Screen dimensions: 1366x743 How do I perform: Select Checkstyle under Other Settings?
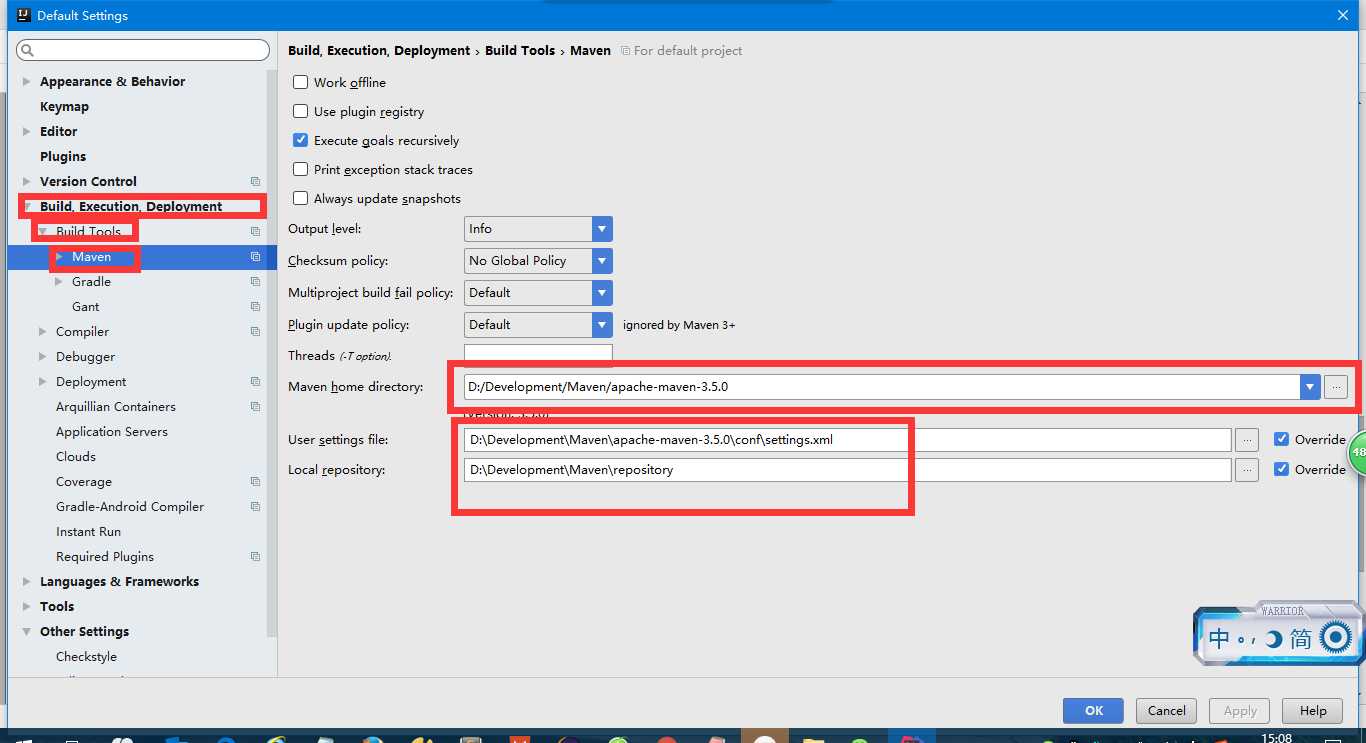coord(86,656)
